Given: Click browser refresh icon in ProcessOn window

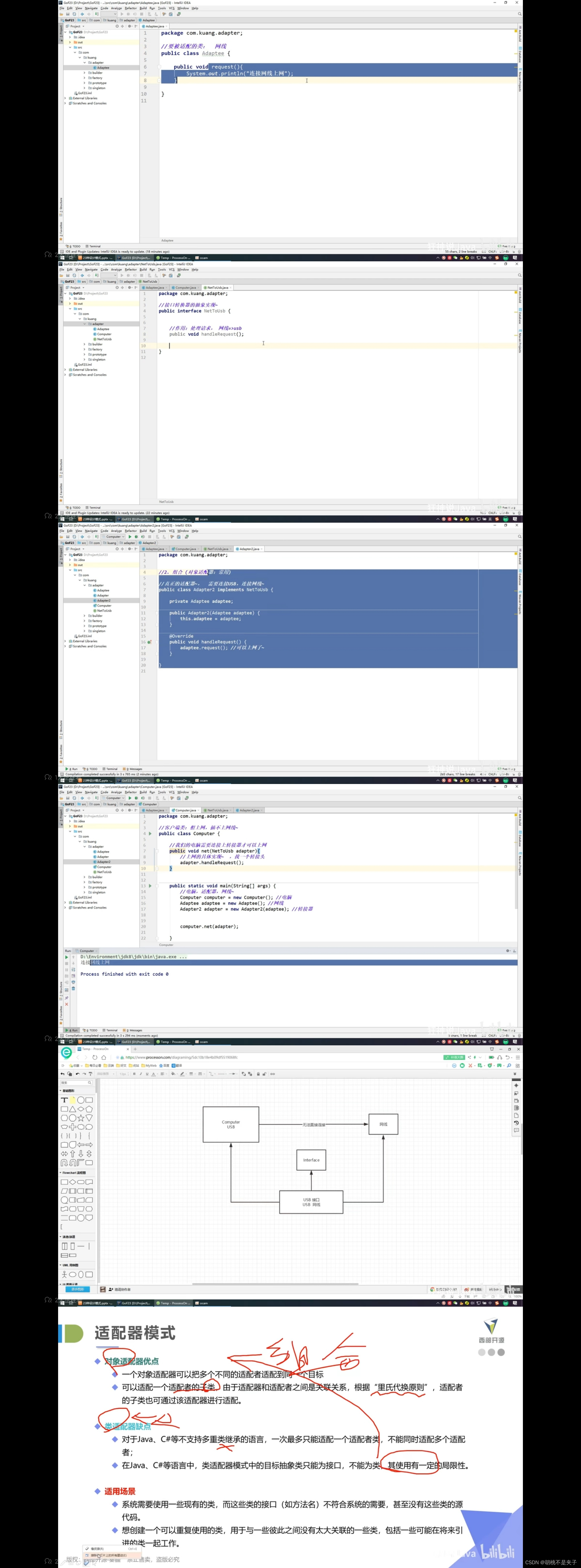Looking at the screenshot, I should (95, 1057).
